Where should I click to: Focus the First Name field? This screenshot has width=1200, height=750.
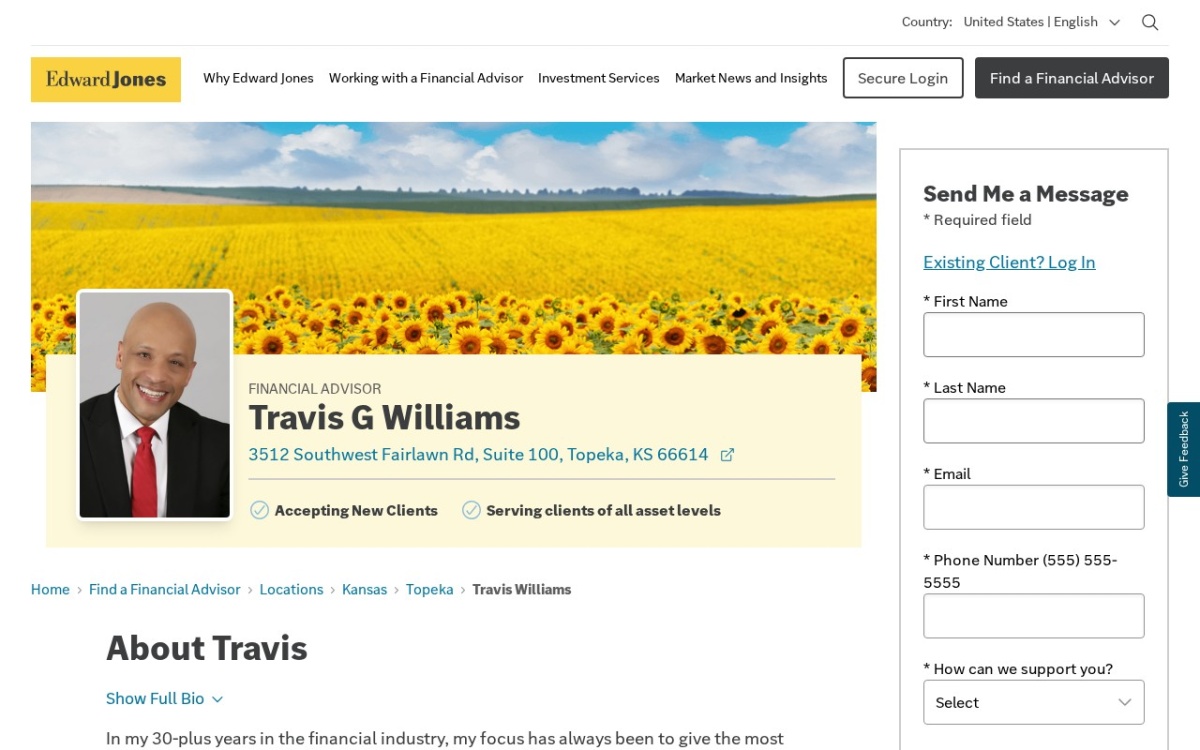pos(1033,334)
